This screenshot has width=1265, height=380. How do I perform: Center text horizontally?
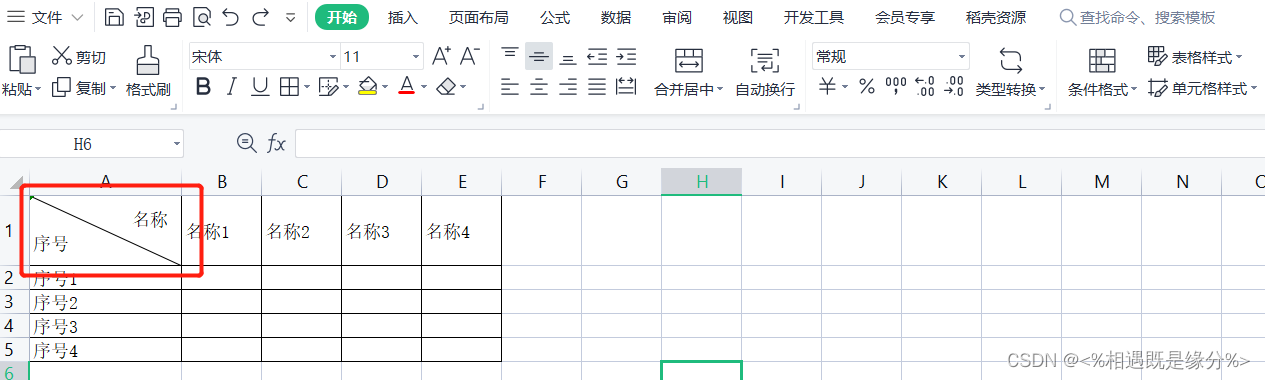(539, 87)
